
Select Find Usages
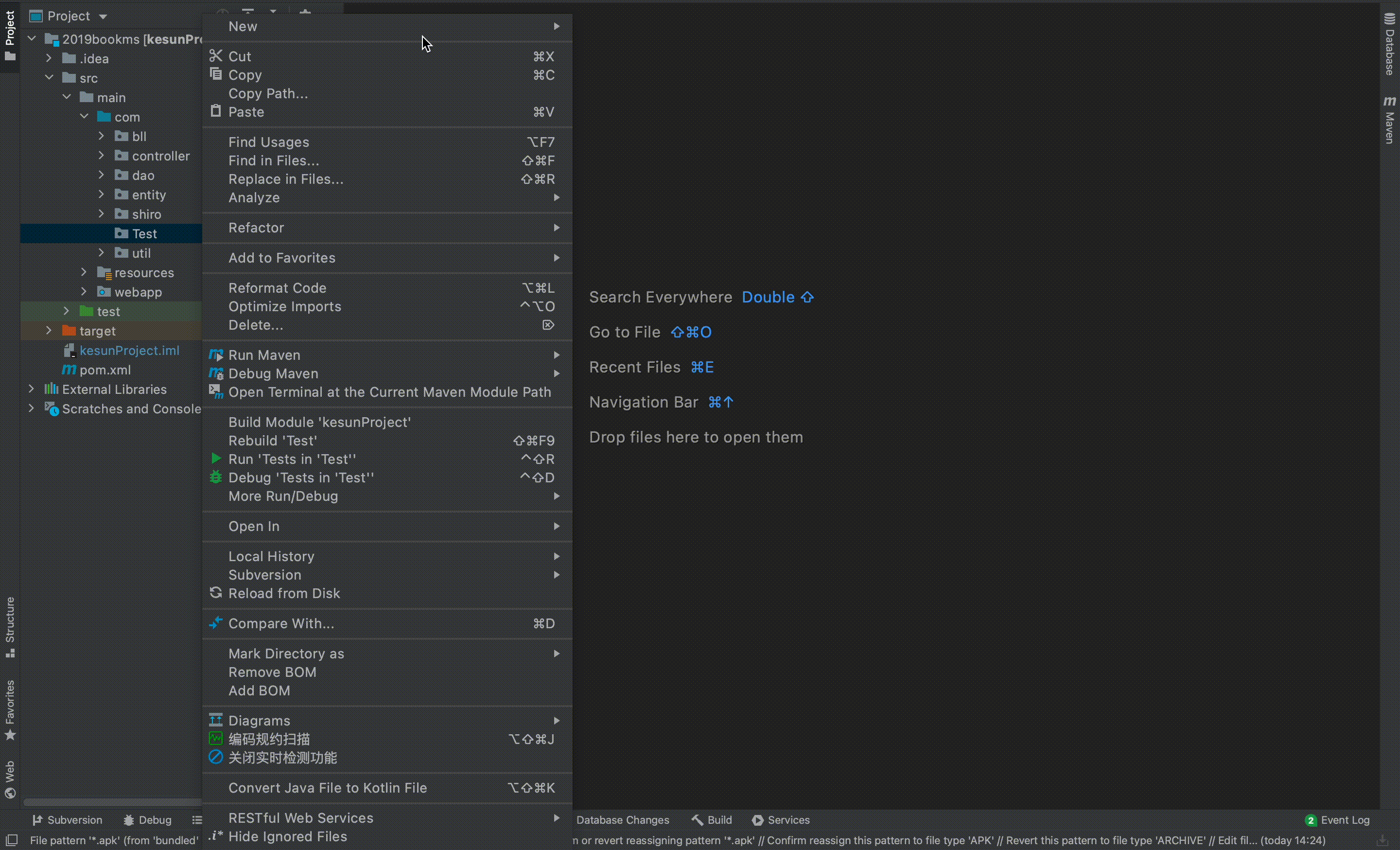click(387, 142)
